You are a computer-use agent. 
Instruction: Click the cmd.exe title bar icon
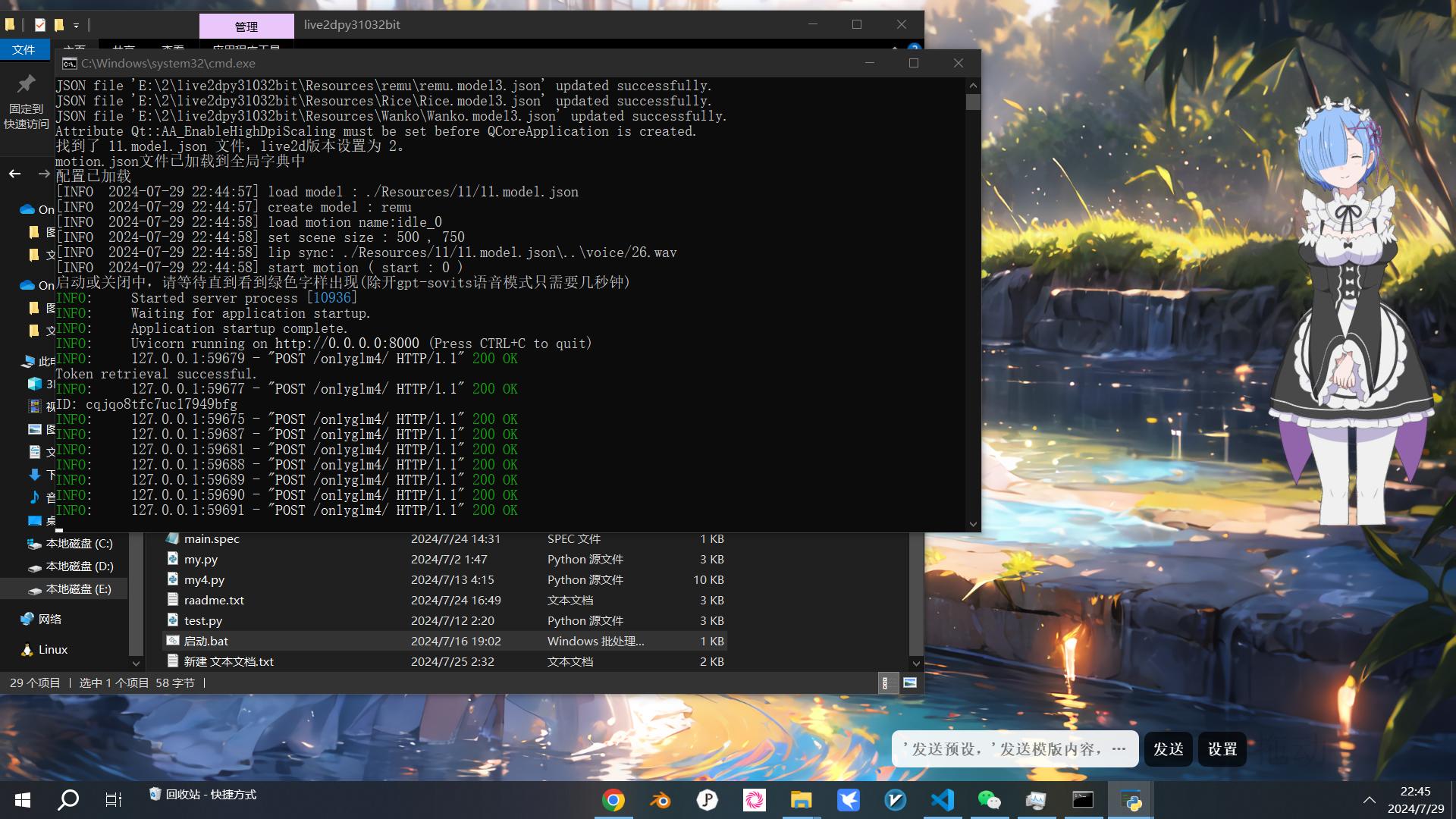[70, 63]
